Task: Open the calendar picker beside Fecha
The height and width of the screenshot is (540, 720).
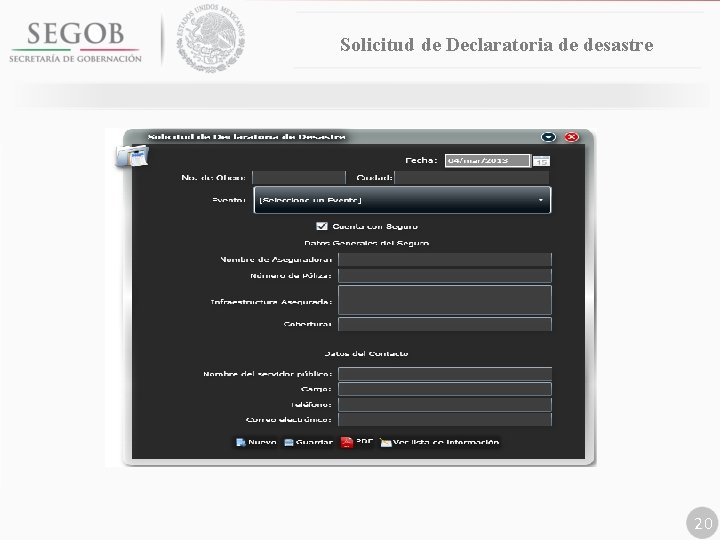Action: [541, 161]
